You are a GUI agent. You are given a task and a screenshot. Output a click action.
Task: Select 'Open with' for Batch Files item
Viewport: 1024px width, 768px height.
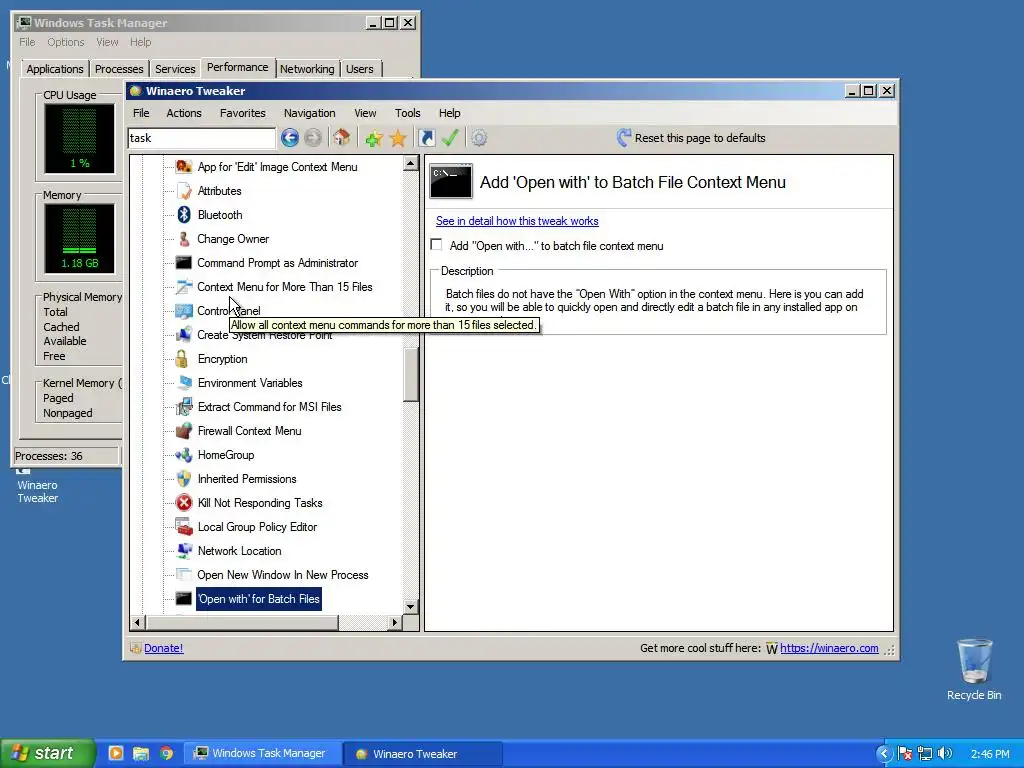coord(259,599)
